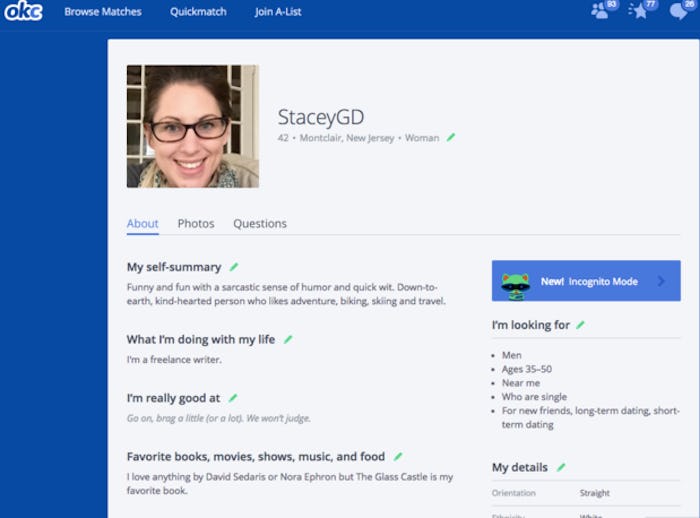This screenshot has width=700, height=518.
Task: Click the OkCupid logo
Action: coord(22,12)
